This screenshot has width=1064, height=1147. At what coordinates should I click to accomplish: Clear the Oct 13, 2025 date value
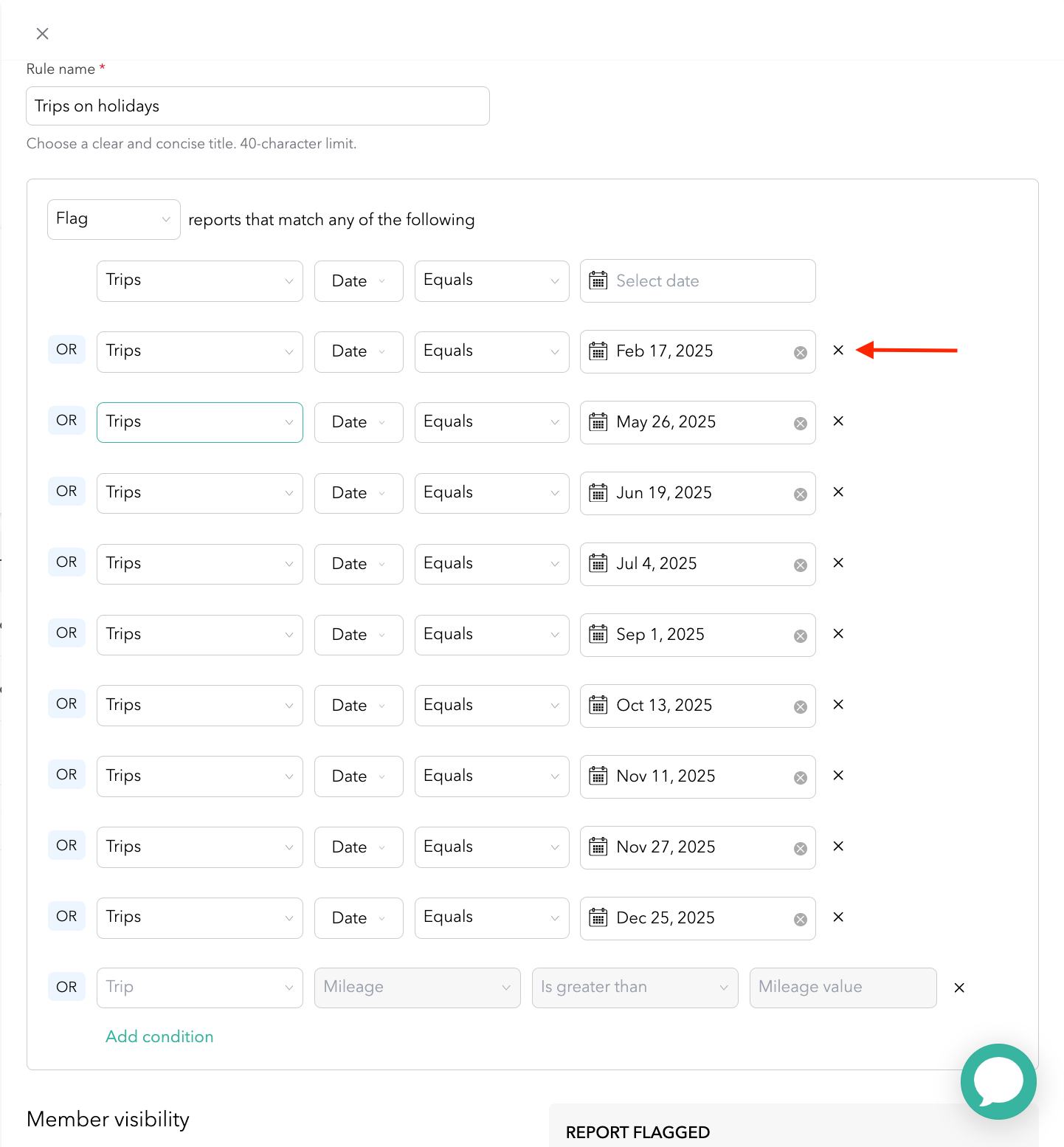pyautogui.click(x=800, y=707)
